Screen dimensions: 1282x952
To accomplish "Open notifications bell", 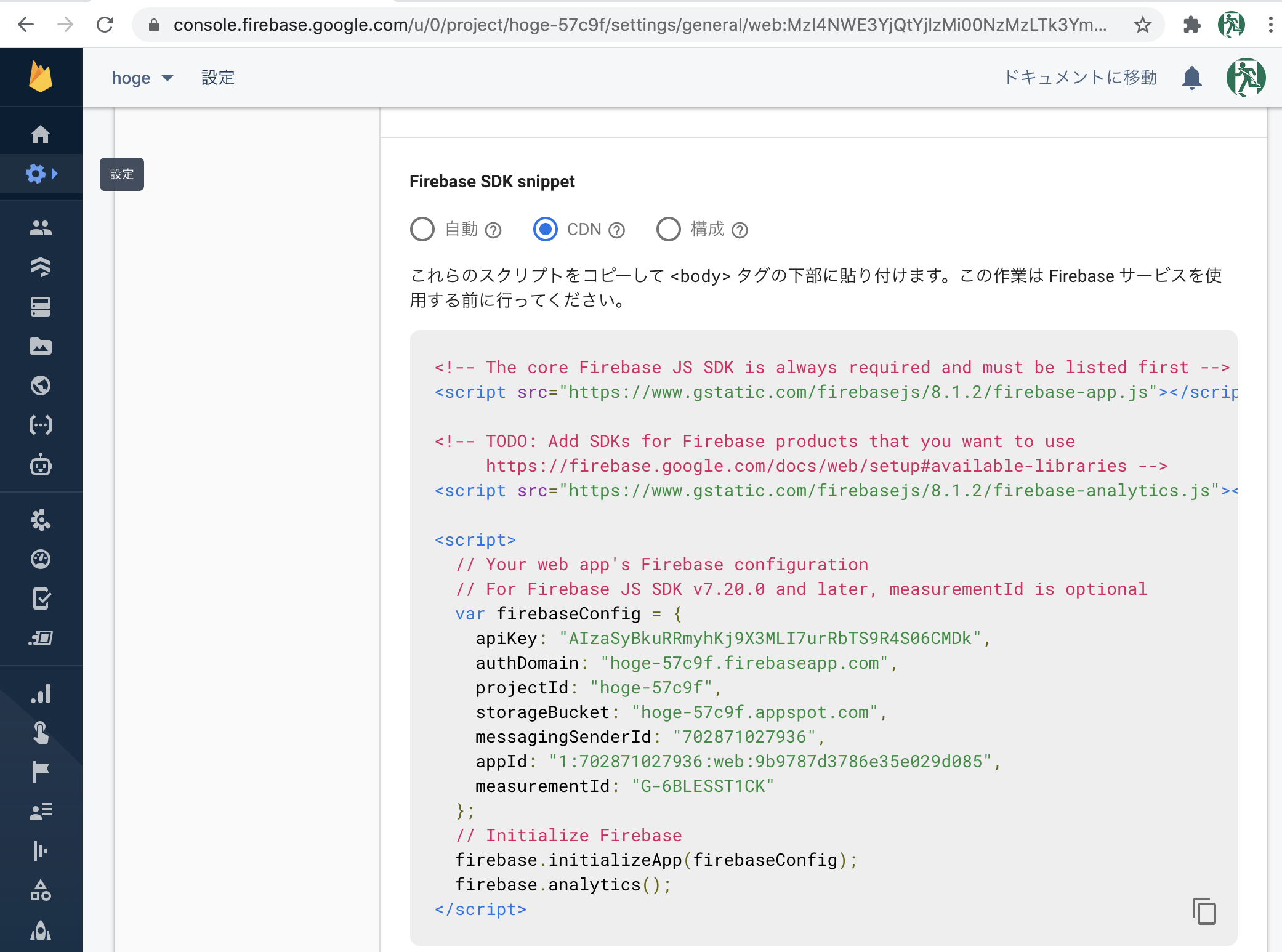I will tap(1192, 78).
